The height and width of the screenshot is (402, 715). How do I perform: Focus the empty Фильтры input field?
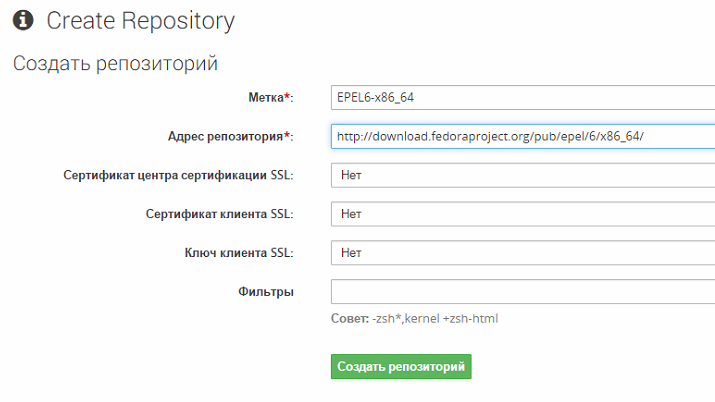click(x=522, y=292)
